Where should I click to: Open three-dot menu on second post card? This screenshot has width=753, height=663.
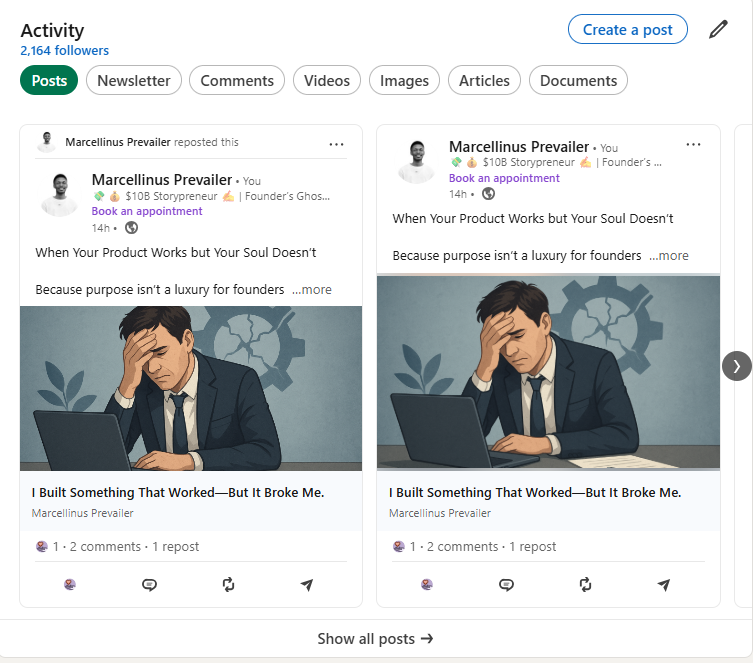click(x=693, y=145)
